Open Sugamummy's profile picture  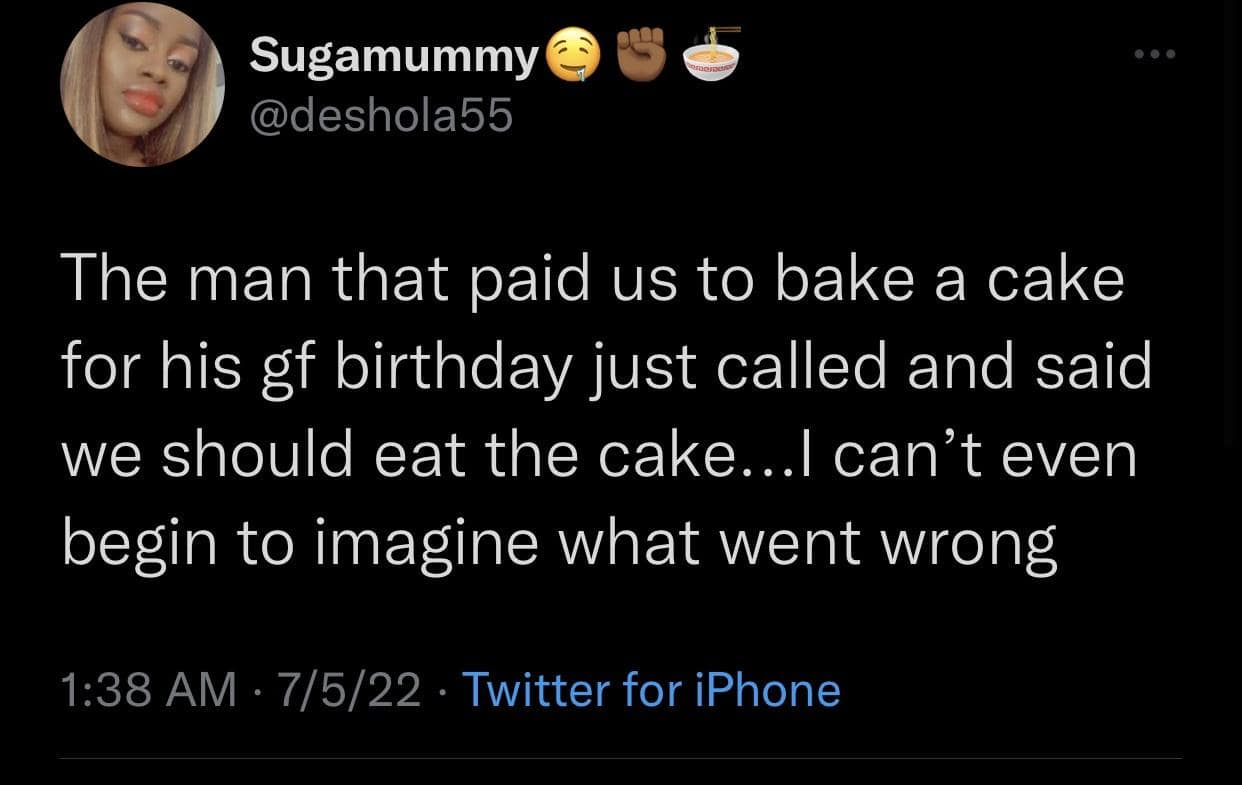click(142, 84)
